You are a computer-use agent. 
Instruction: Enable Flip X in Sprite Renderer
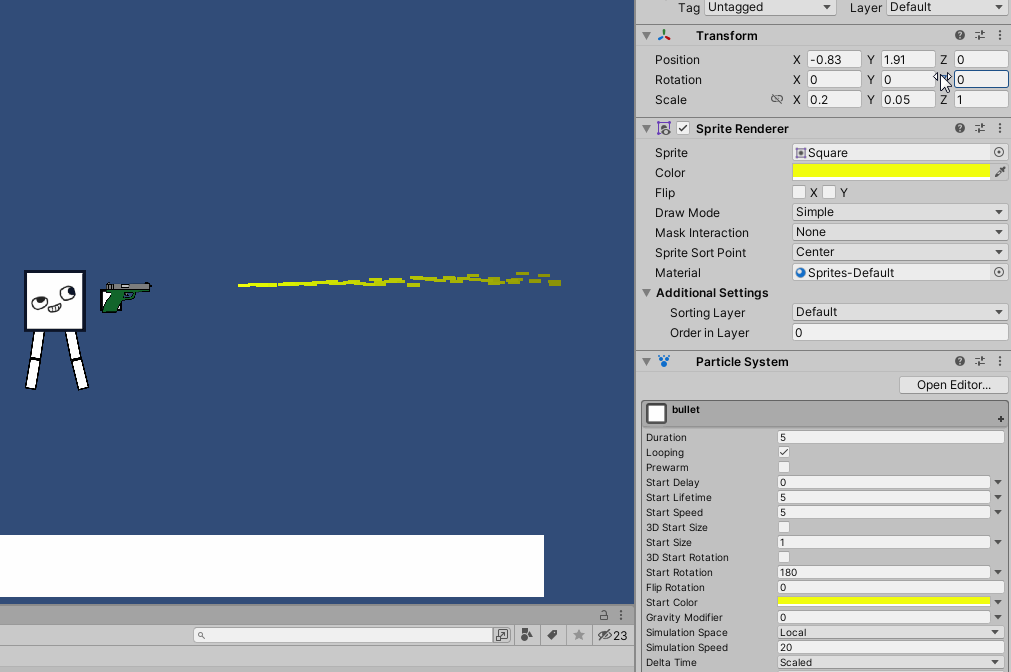coord(800,192)
